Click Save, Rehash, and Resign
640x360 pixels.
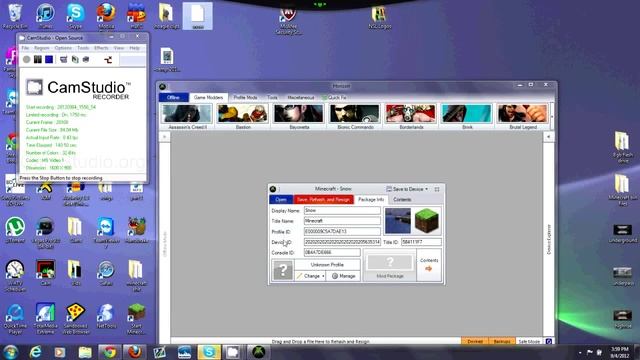click(x=323, y=200)
